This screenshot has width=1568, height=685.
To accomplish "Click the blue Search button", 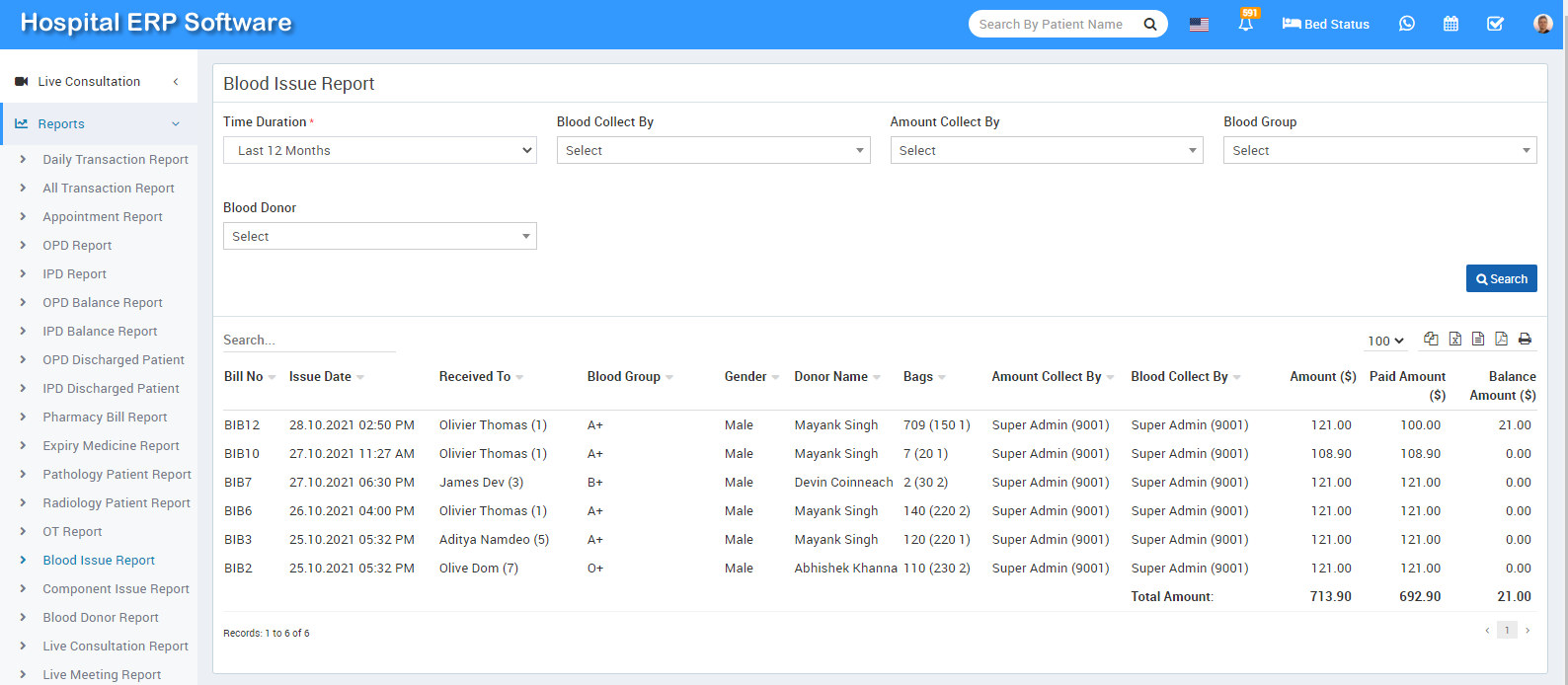I will click(1501, 278).
